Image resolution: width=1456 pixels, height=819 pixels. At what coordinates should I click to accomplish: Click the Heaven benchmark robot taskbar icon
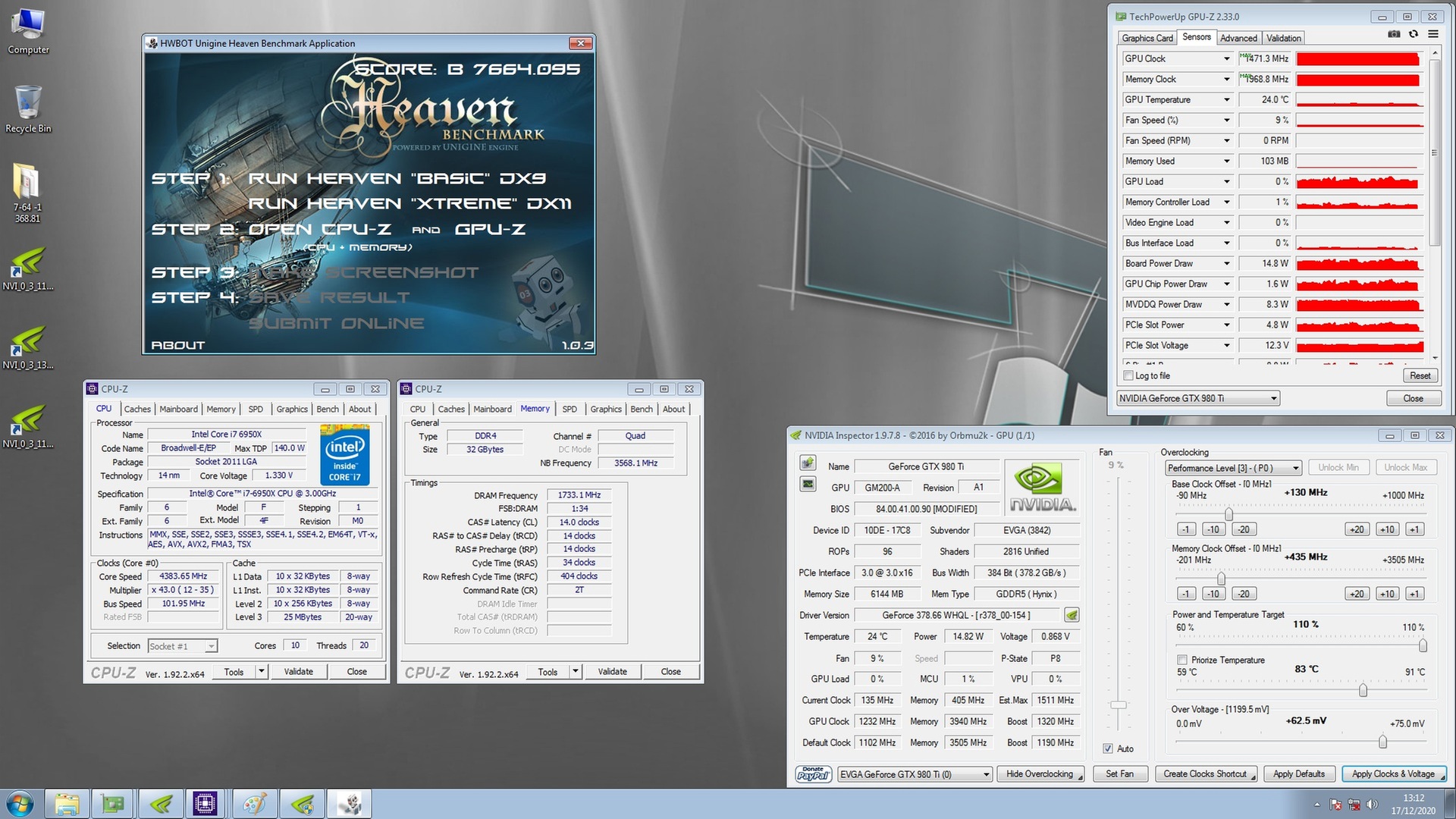pyautogui.click(x=349, y=804)
